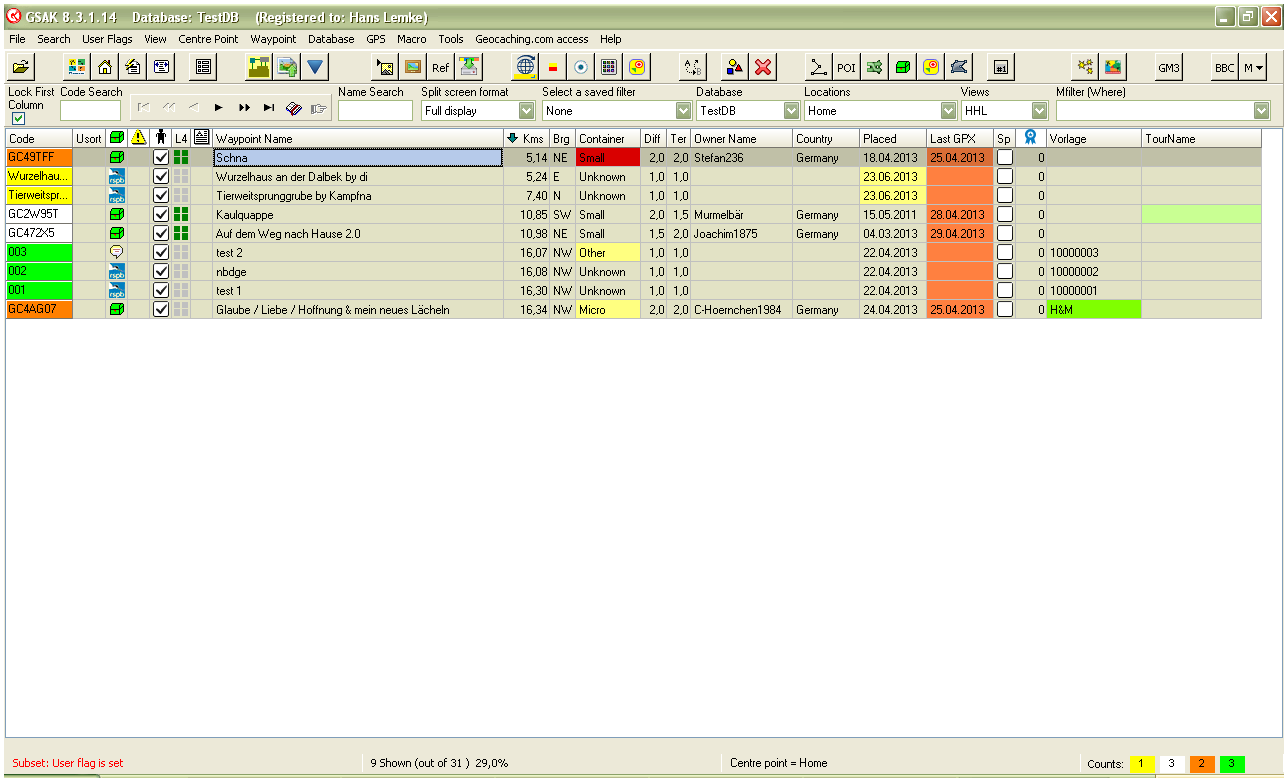Click the house toolbar icon

click(x=105, y=67)
